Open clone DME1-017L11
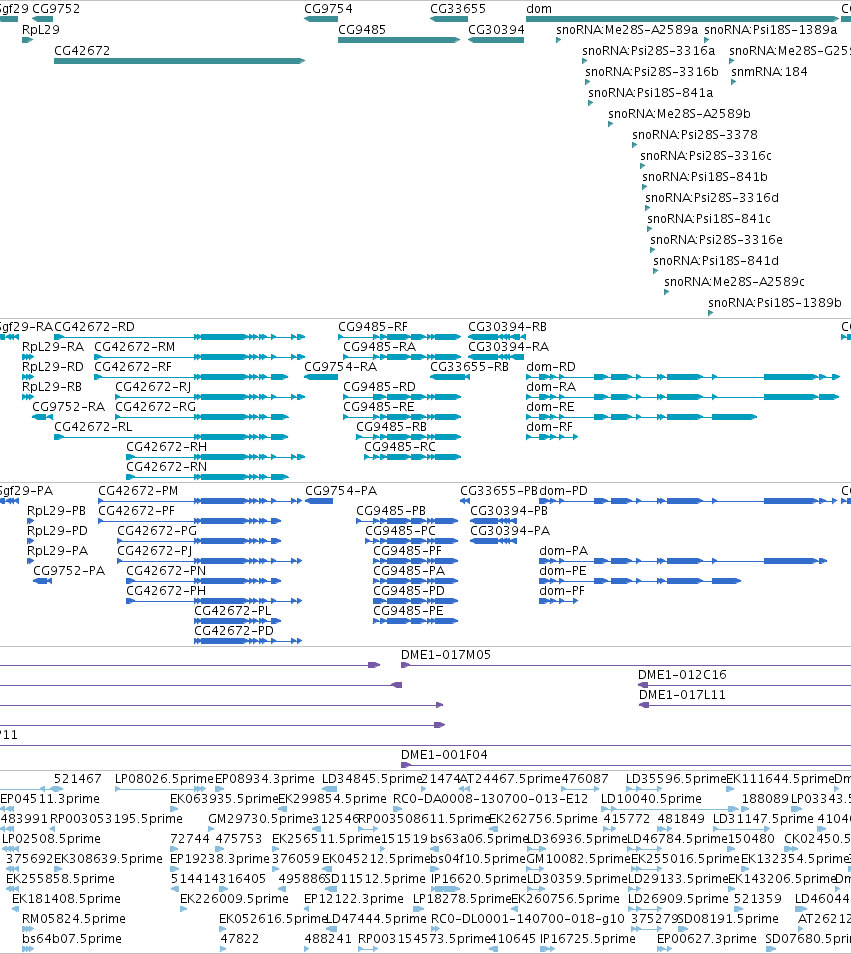Viewport: 851px width, 954px height. [682, 695]
